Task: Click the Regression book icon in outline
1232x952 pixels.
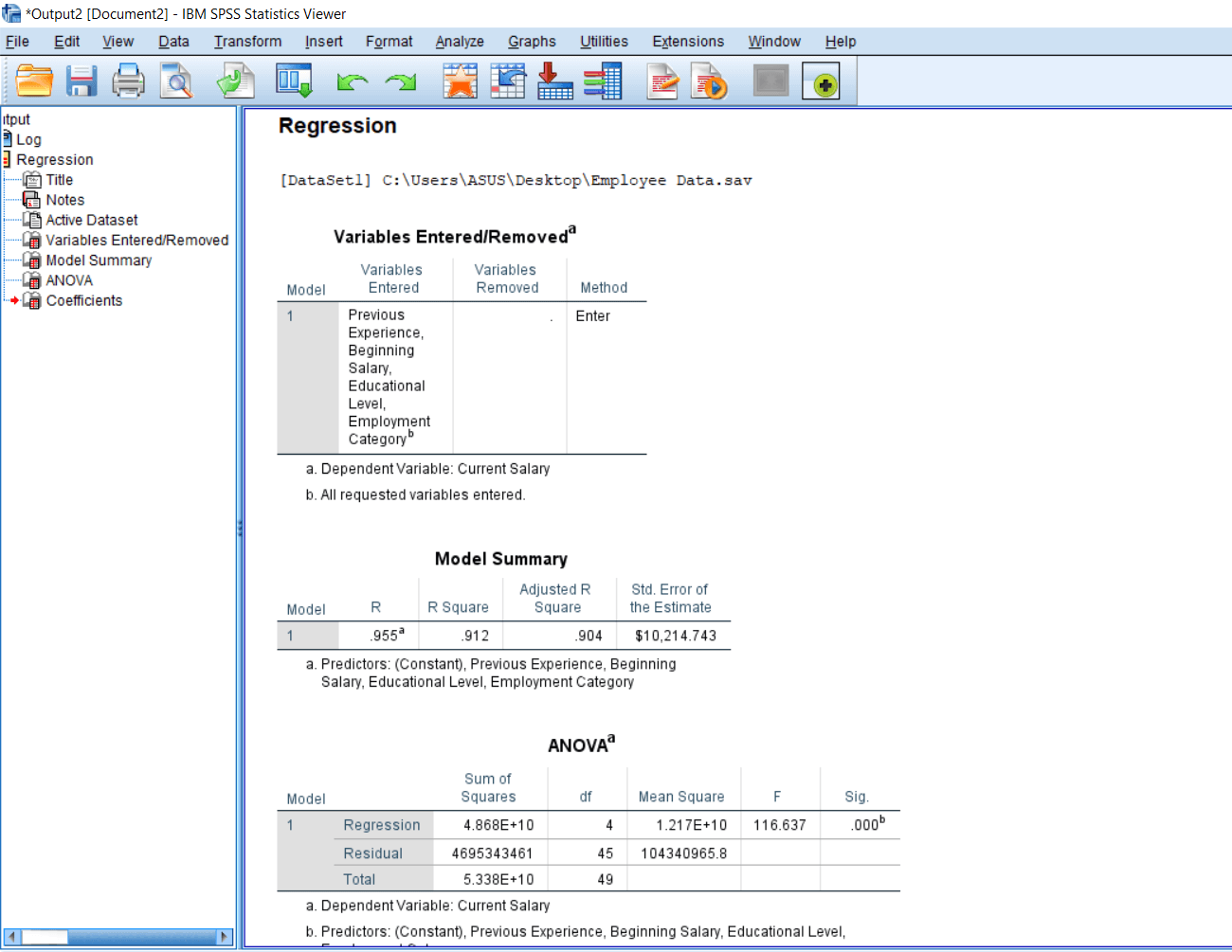Action: click(x=7, y=159)
